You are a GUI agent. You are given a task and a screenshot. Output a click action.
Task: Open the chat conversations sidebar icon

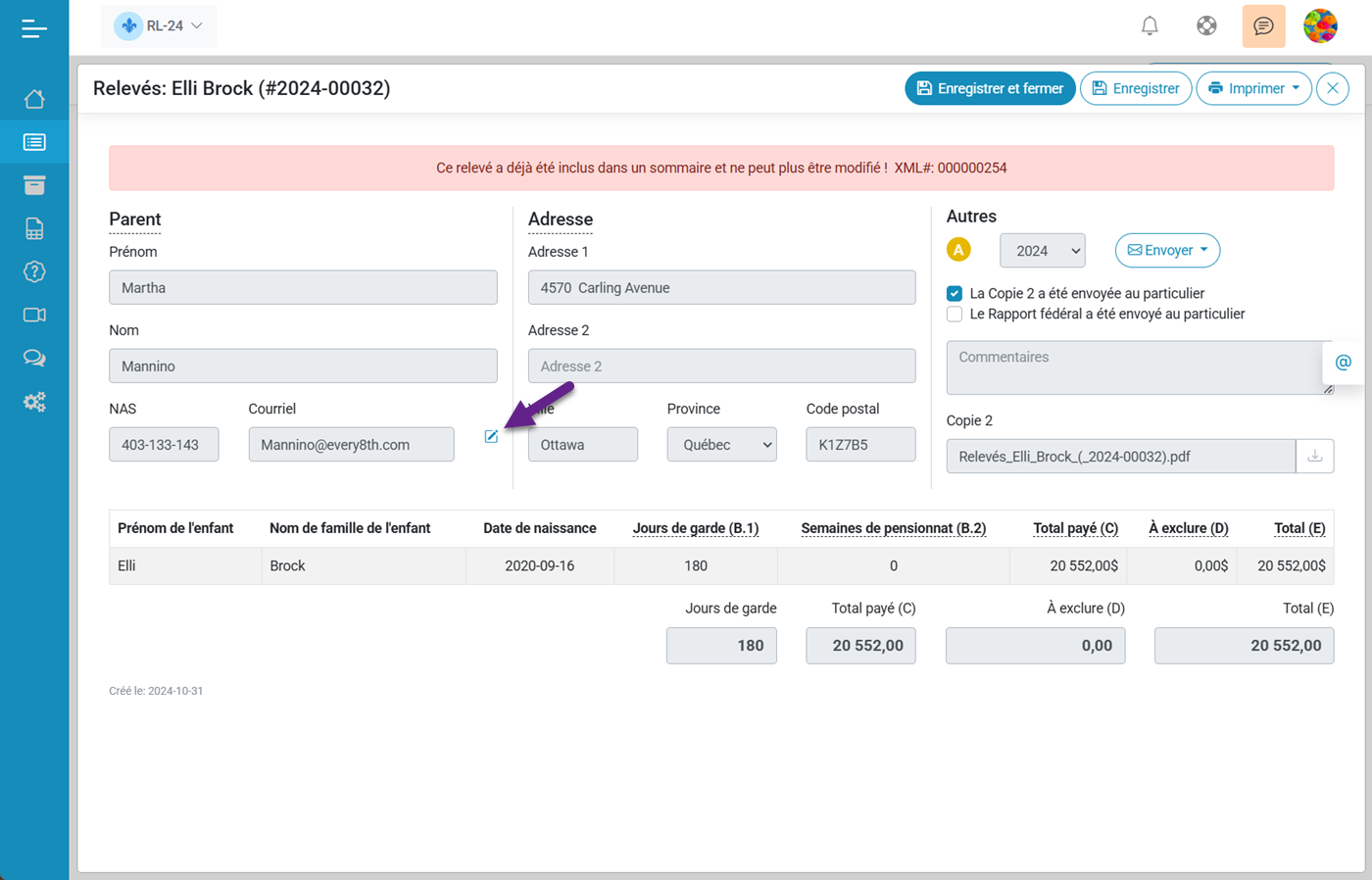[x=34, y=358]
